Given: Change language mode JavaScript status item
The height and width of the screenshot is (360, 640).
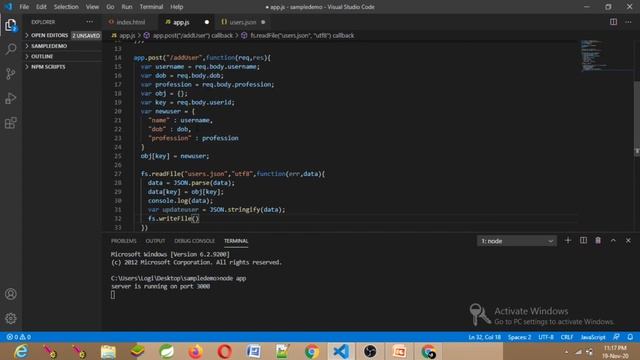Looking at the screenshot, I should pos(593,337).
